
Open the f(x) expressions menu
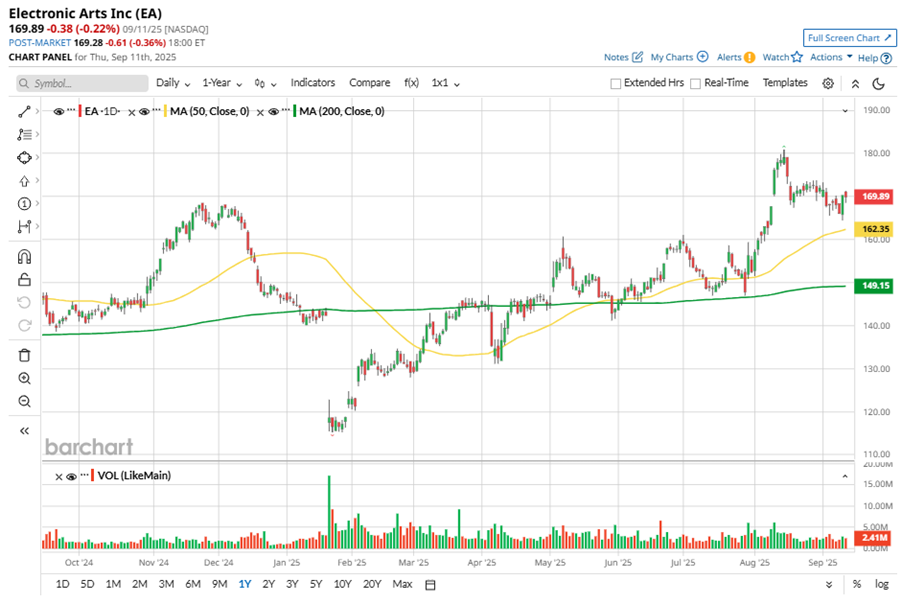click(411, 83)
